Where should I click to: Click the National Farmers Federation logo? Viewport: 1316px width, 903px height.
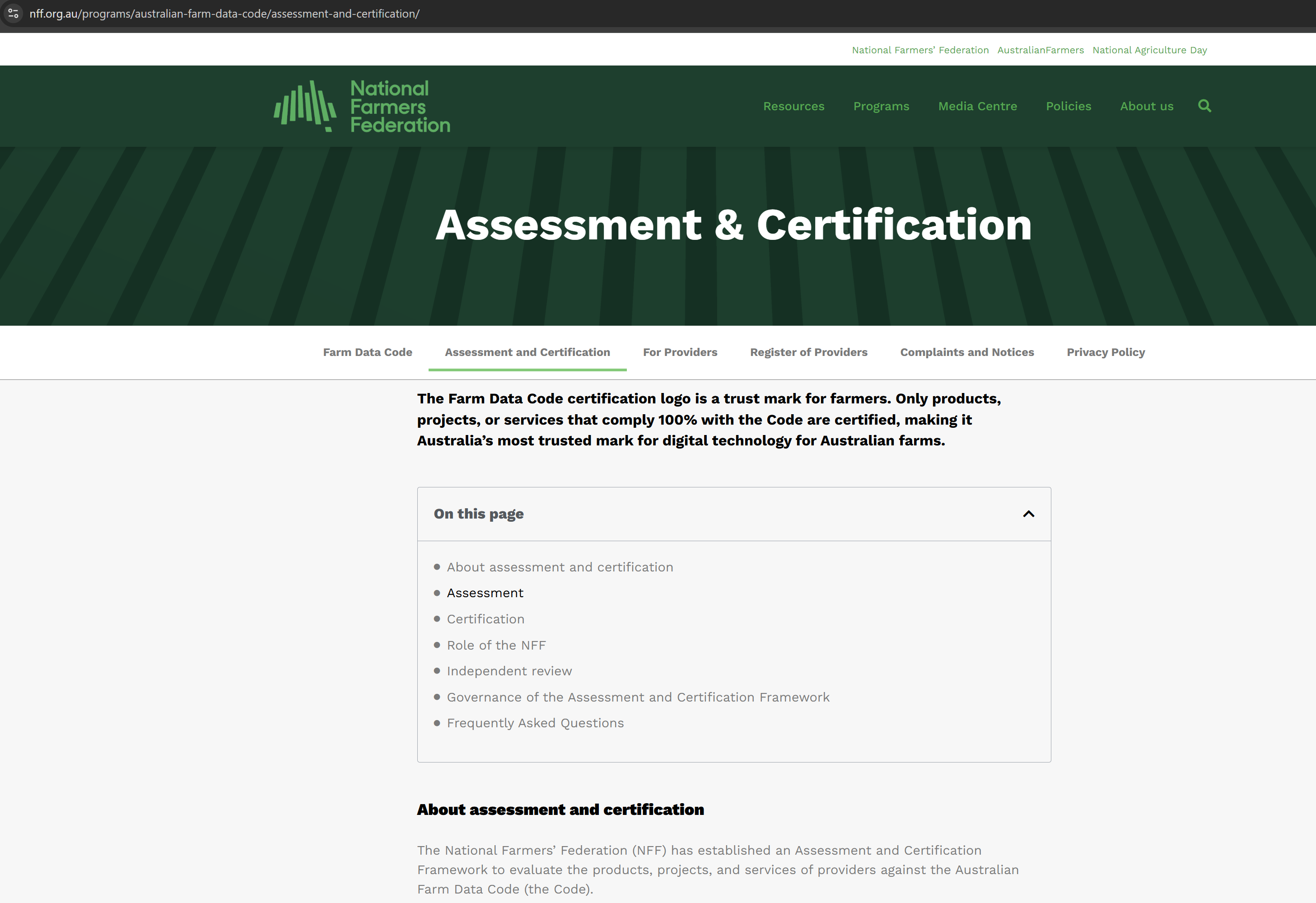click(361, 106)
